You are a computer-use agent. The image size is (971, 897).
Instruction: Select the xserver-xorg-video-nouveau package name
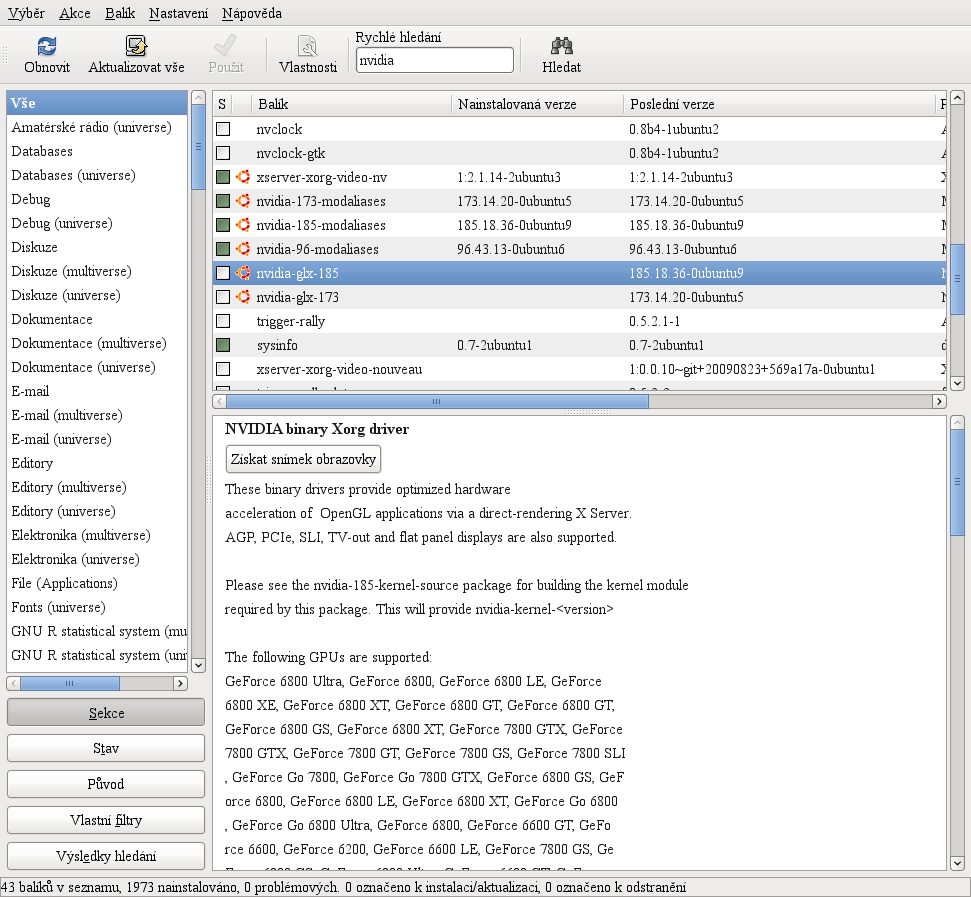[339, 370]
